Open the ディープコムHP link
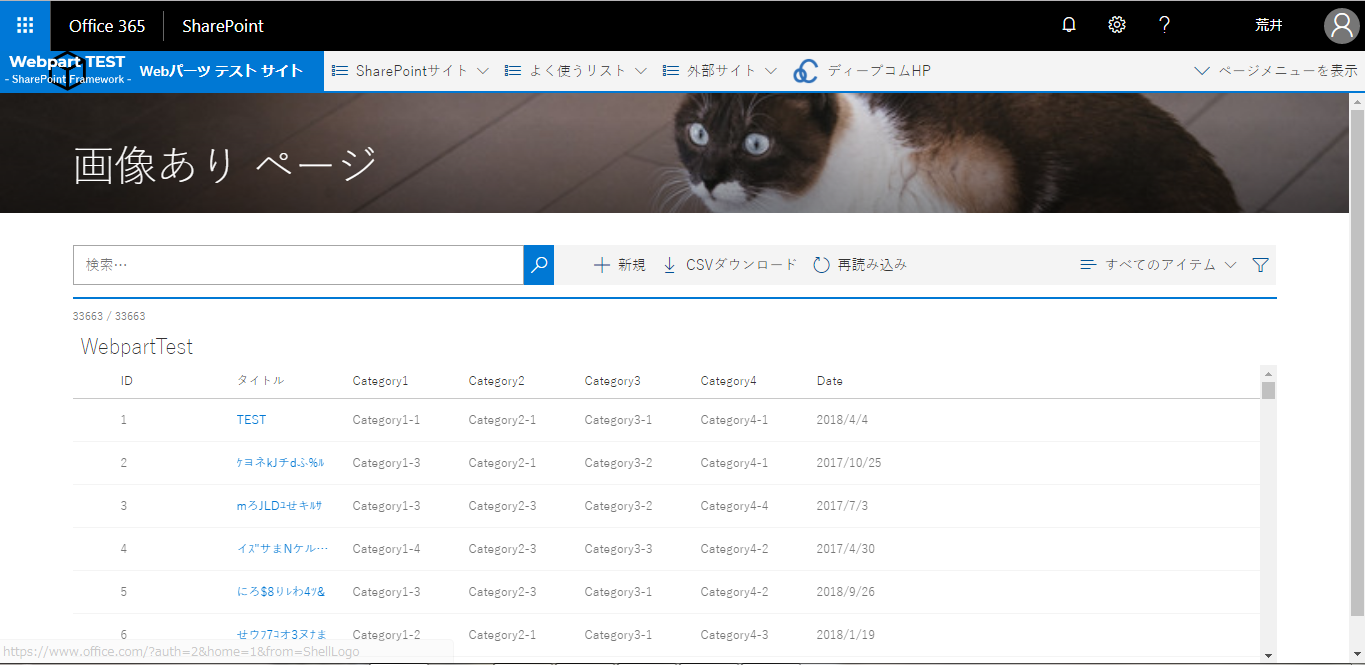1365x665 pixels. click(x=862, y=71)
